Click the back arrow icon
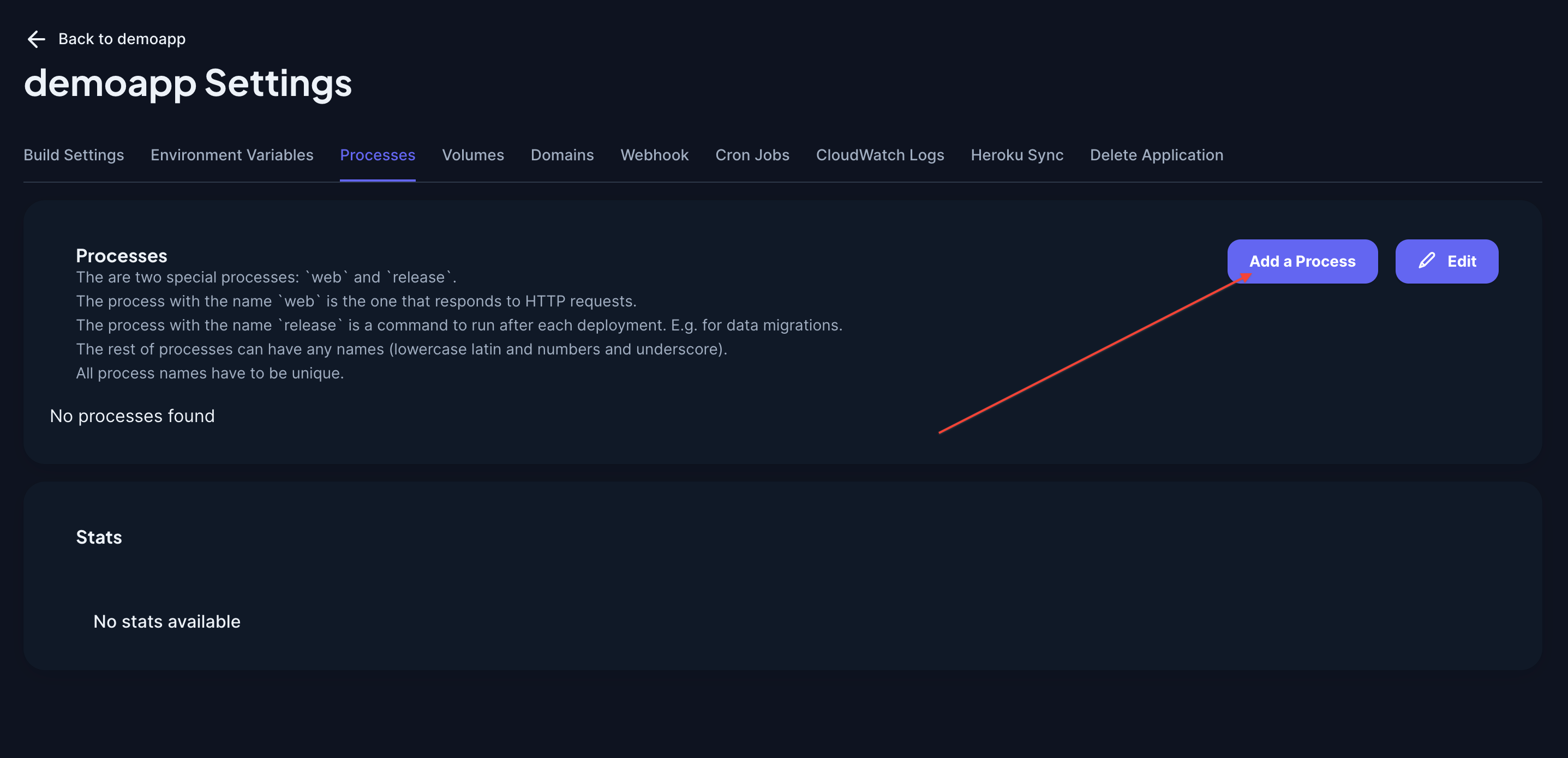1568x758 pixels. point(37,39)
